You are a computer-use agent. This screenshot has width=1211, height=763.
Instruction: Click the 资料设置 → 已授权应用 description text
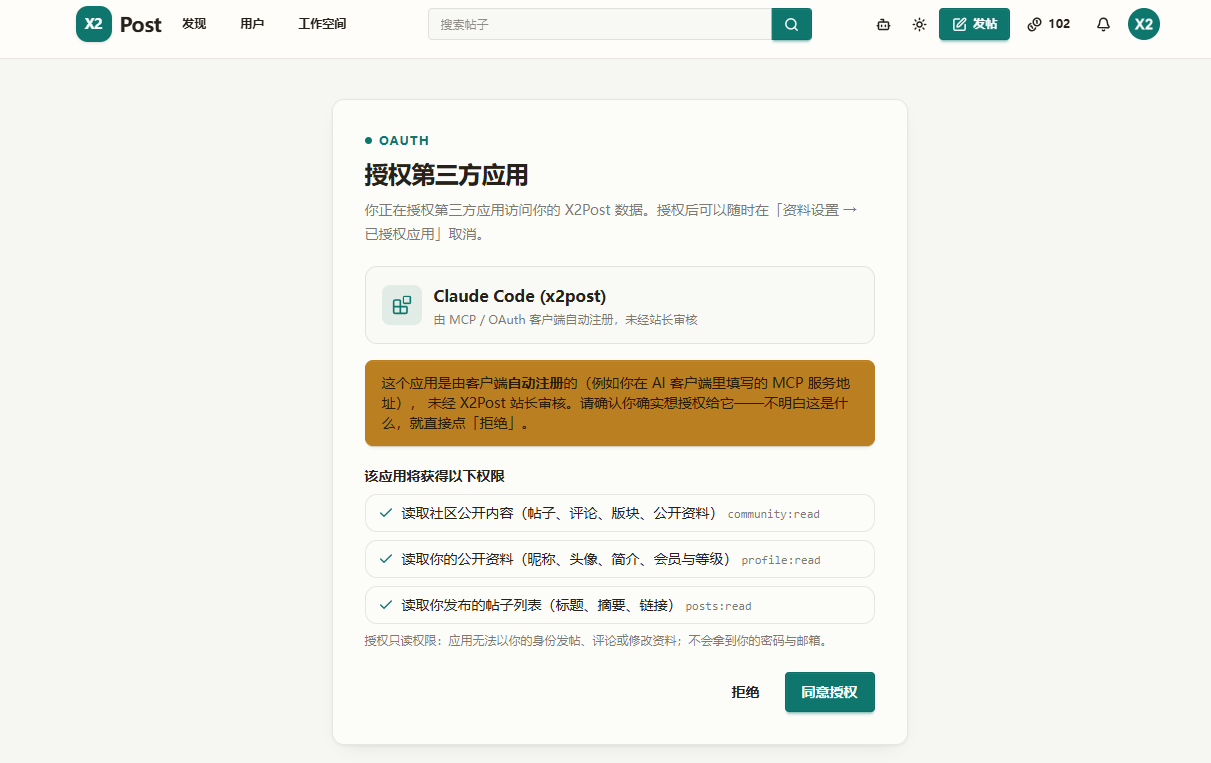(610, 222)
